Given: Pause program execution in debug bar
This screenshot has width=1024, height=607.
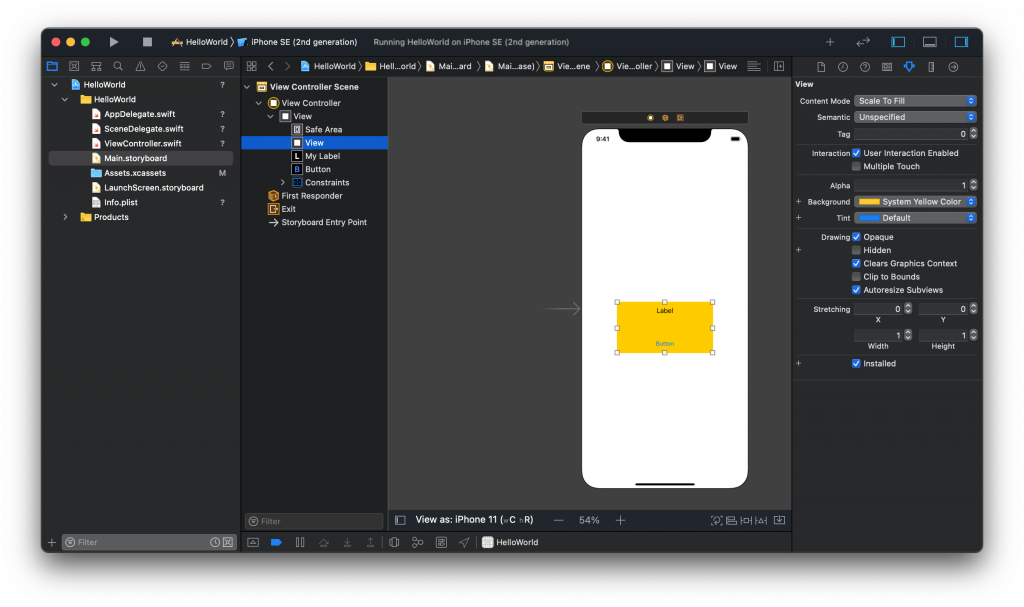Looking at the screenshot, I should [300, 542].
